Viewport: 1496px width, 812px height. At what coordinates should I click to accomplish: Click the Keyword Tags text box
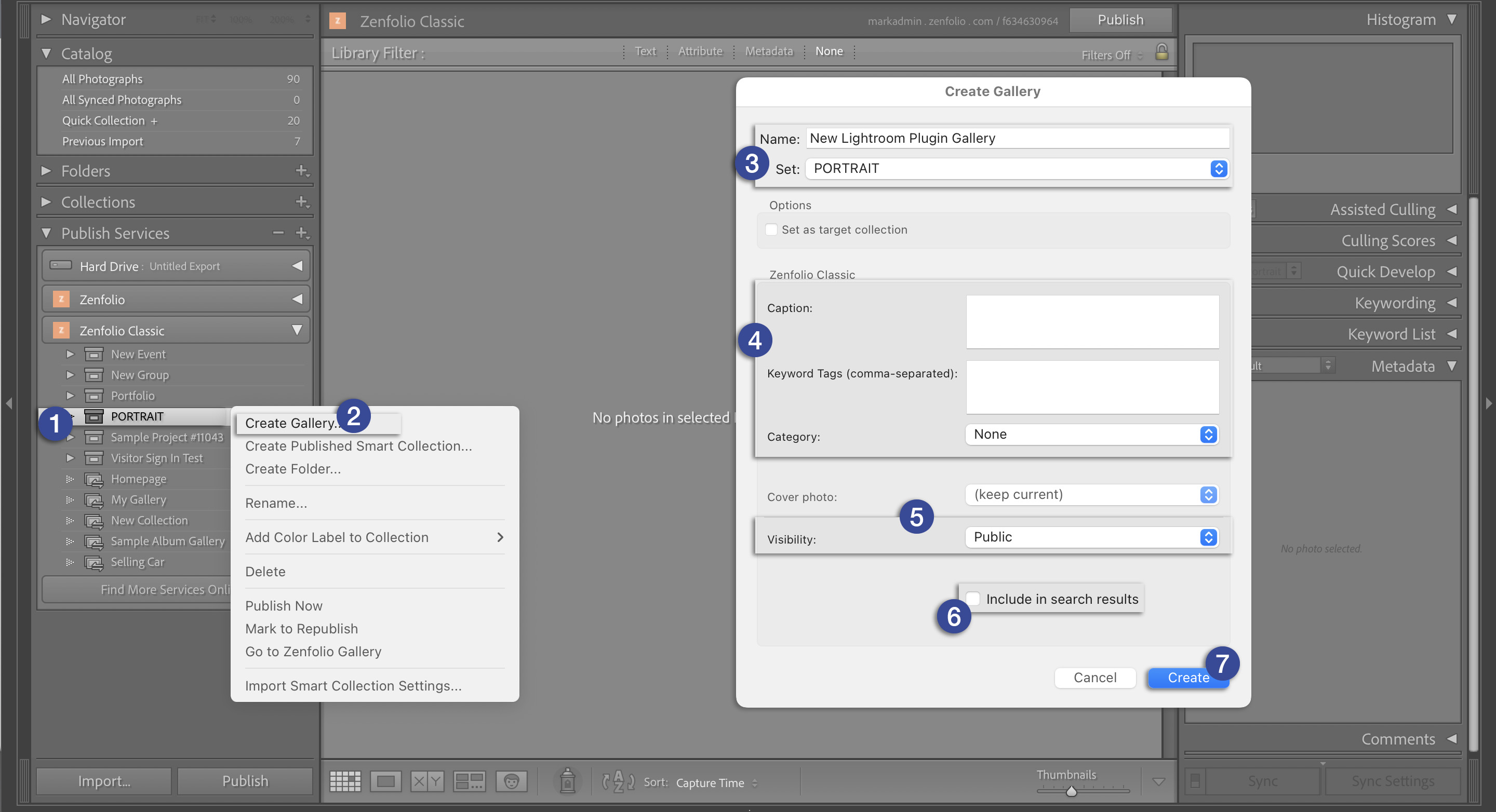point(1092,387)
